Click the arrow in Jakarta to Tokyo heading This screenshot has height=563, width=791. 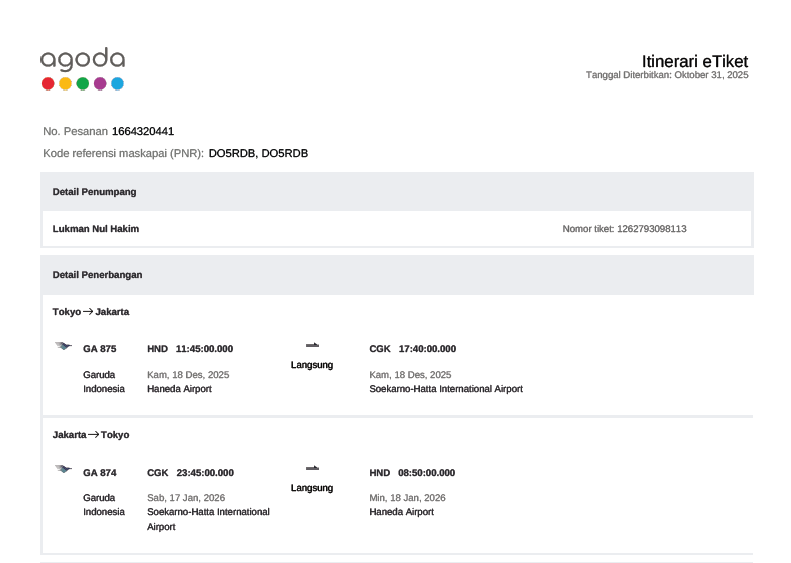93,435
